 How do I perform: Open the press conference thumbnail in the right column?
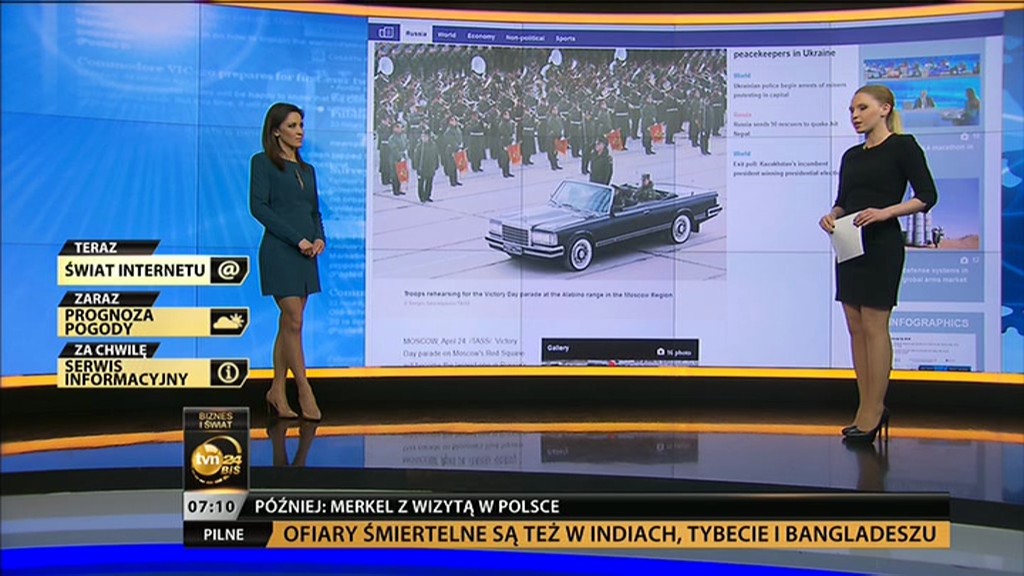pos(921,91)
